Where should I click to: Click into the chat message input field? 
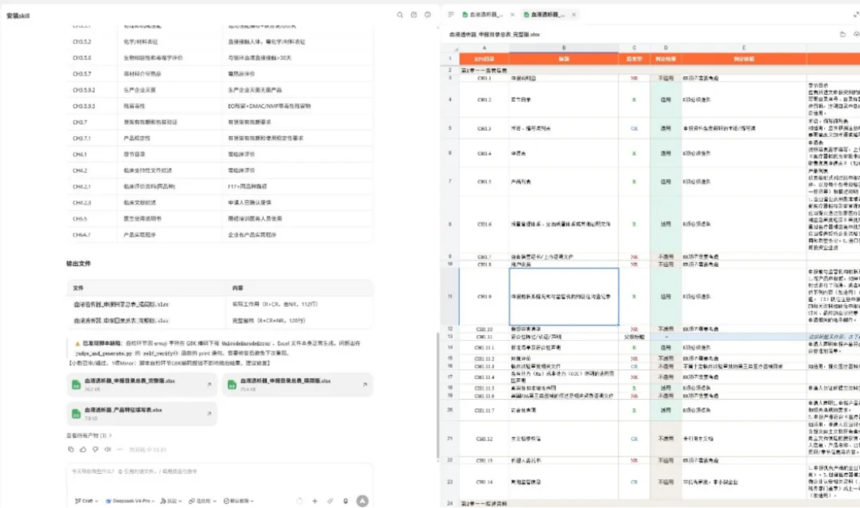click(219, 472)
